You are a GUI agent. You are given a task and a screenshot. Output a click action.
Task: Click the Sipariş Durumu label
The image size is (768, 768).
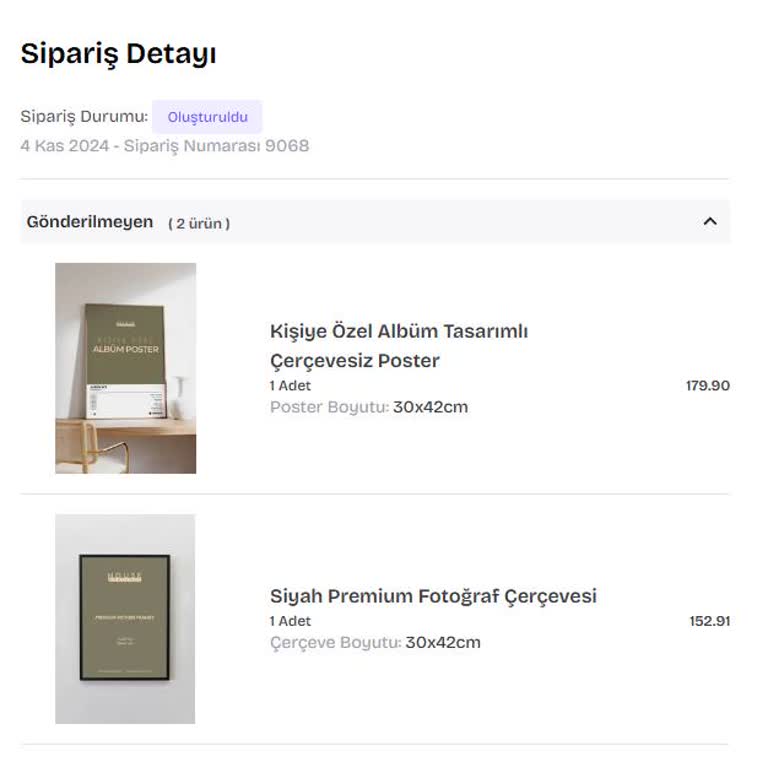(84, 117)
